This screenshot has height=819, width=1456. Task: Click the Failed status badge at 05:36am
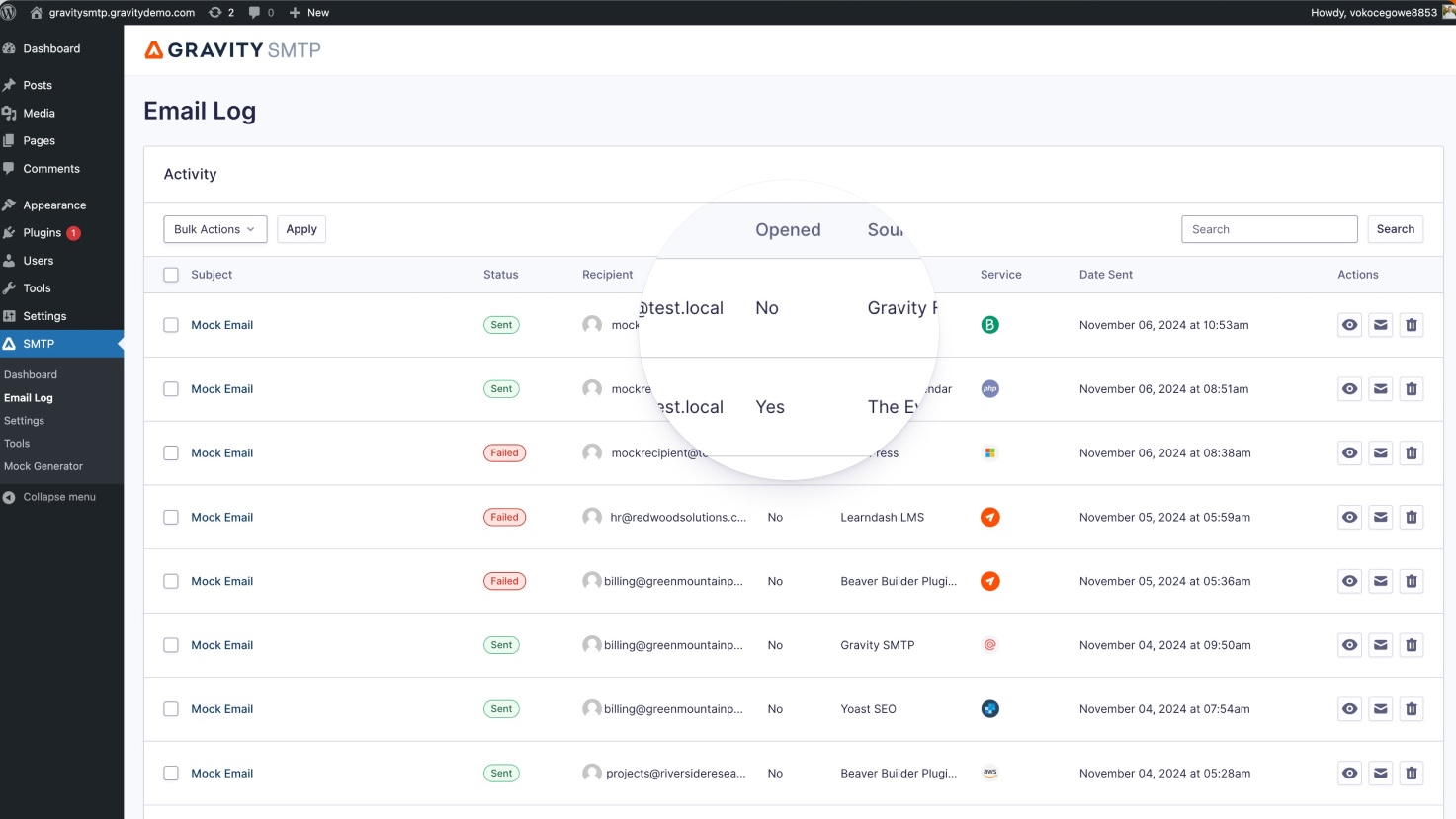504,581
